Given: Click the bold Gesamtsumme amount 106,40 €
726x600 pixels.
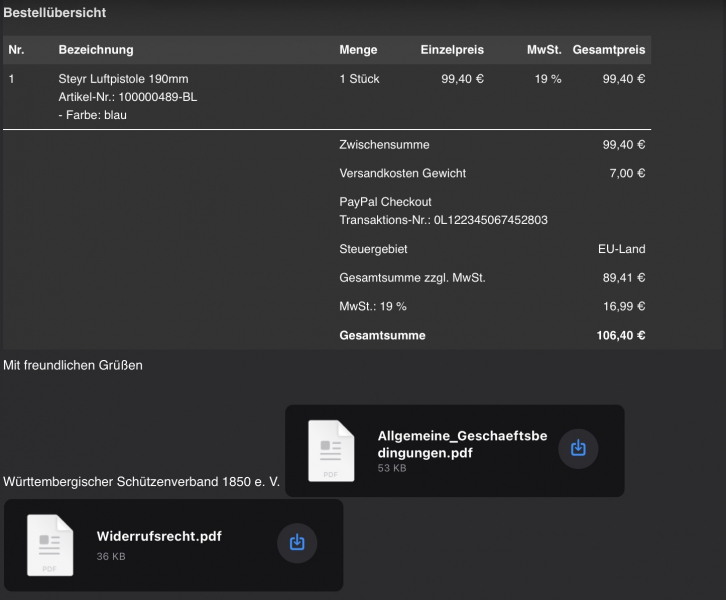Looking at the screenshot, I should [x=620, y=336].
